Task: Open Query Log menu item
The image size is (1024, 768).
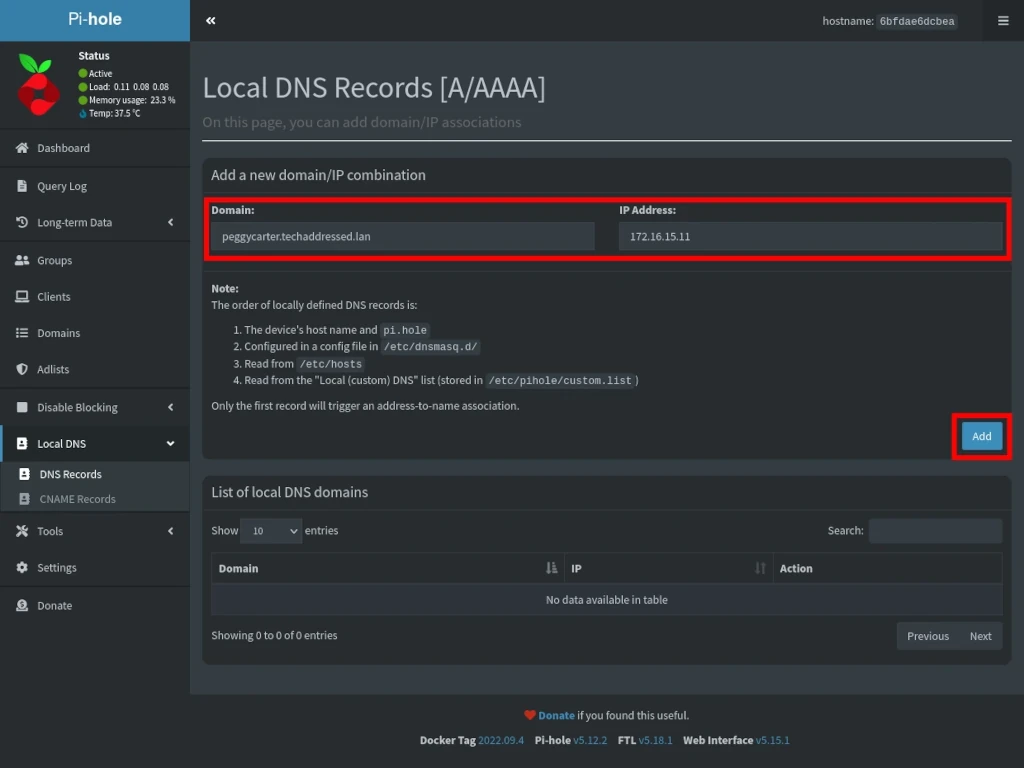Action: 95,186
